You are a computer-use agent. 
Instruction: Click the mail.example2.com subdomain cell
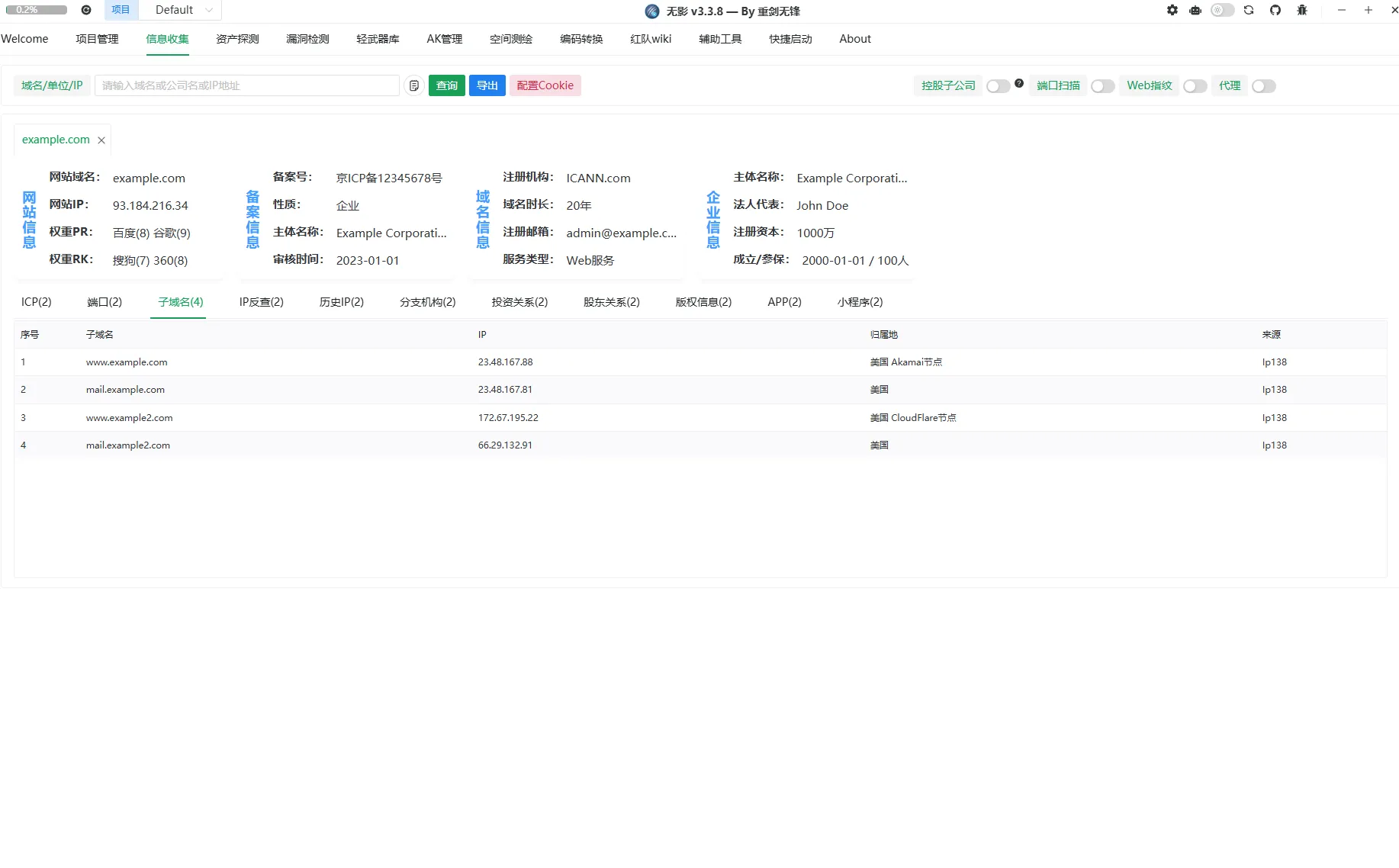coord(128,445)
